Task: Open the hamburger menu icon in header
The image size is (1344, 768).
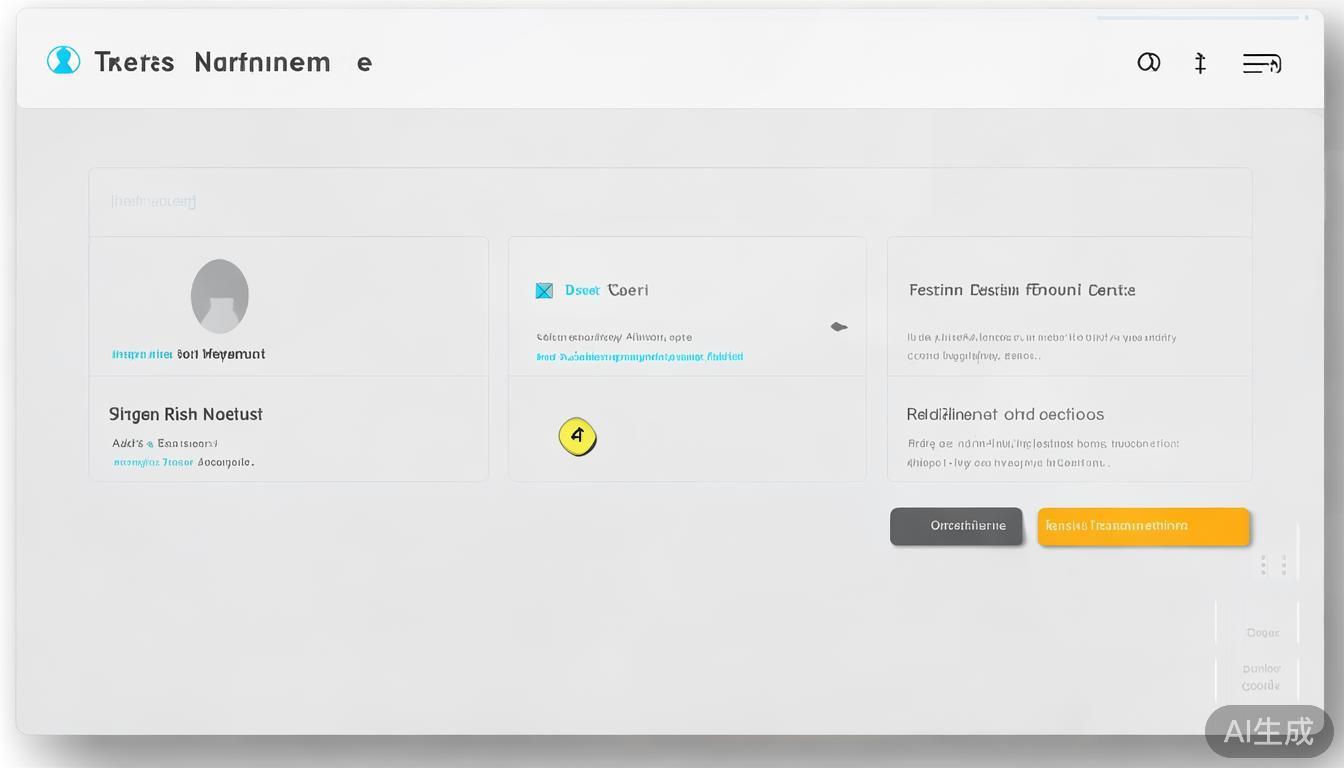Action: [x=1261, y=64]
